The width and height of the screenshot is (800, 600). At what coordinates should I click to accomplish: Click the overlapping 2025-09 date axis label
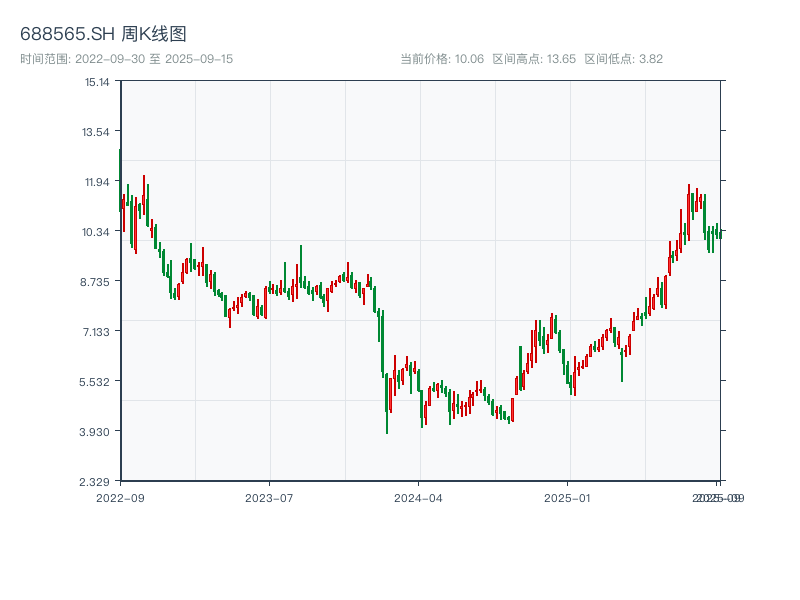(x=719, y=497)
